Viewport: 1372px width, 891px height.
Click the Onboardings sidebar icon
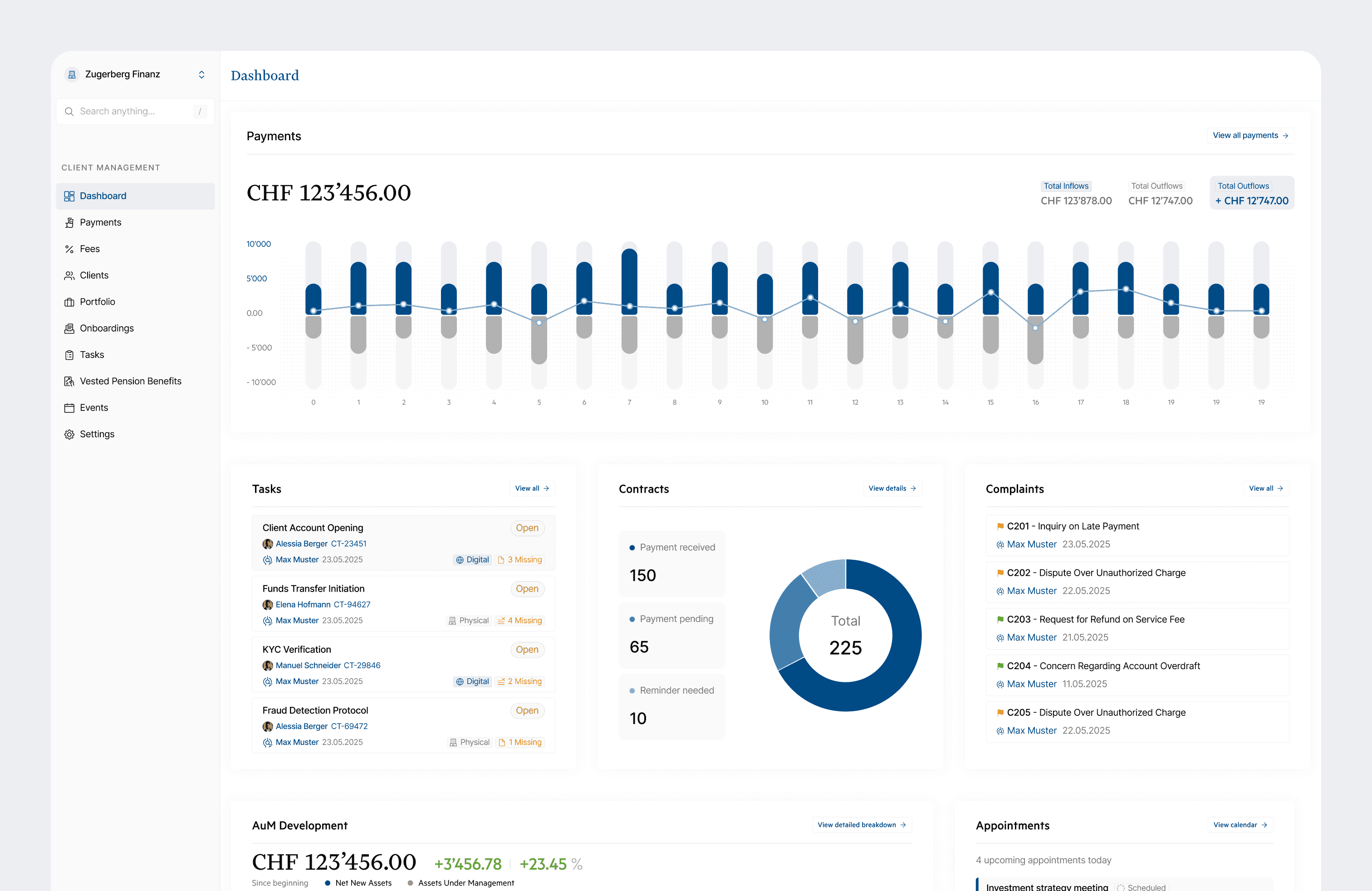[69, 328]
